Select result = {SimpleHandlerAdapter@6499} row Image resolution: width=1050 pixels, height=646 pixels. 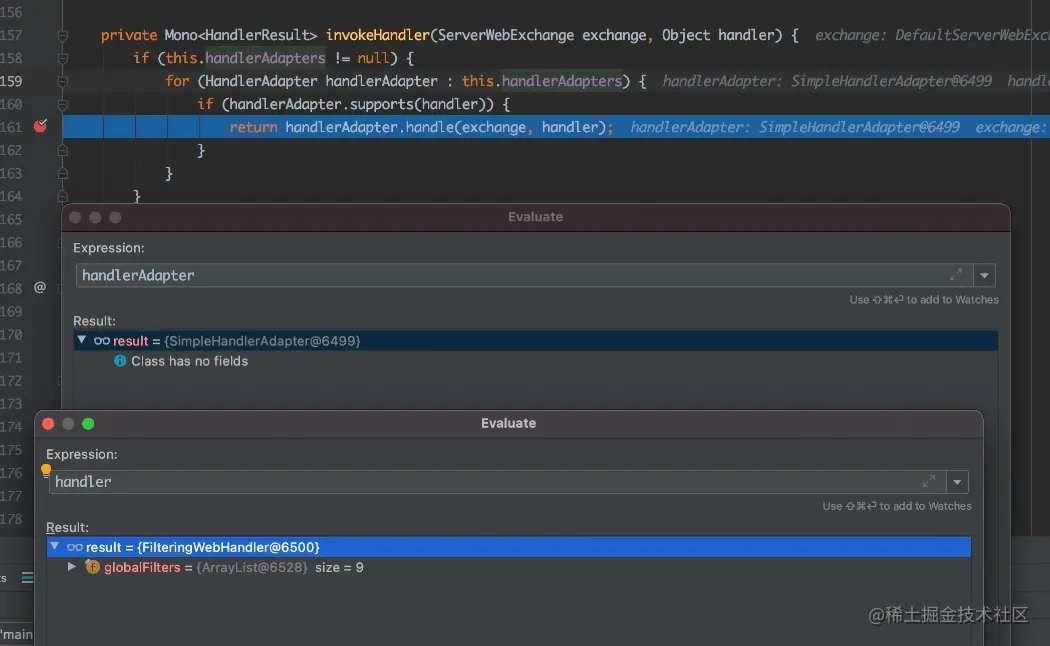click(536, 341)
